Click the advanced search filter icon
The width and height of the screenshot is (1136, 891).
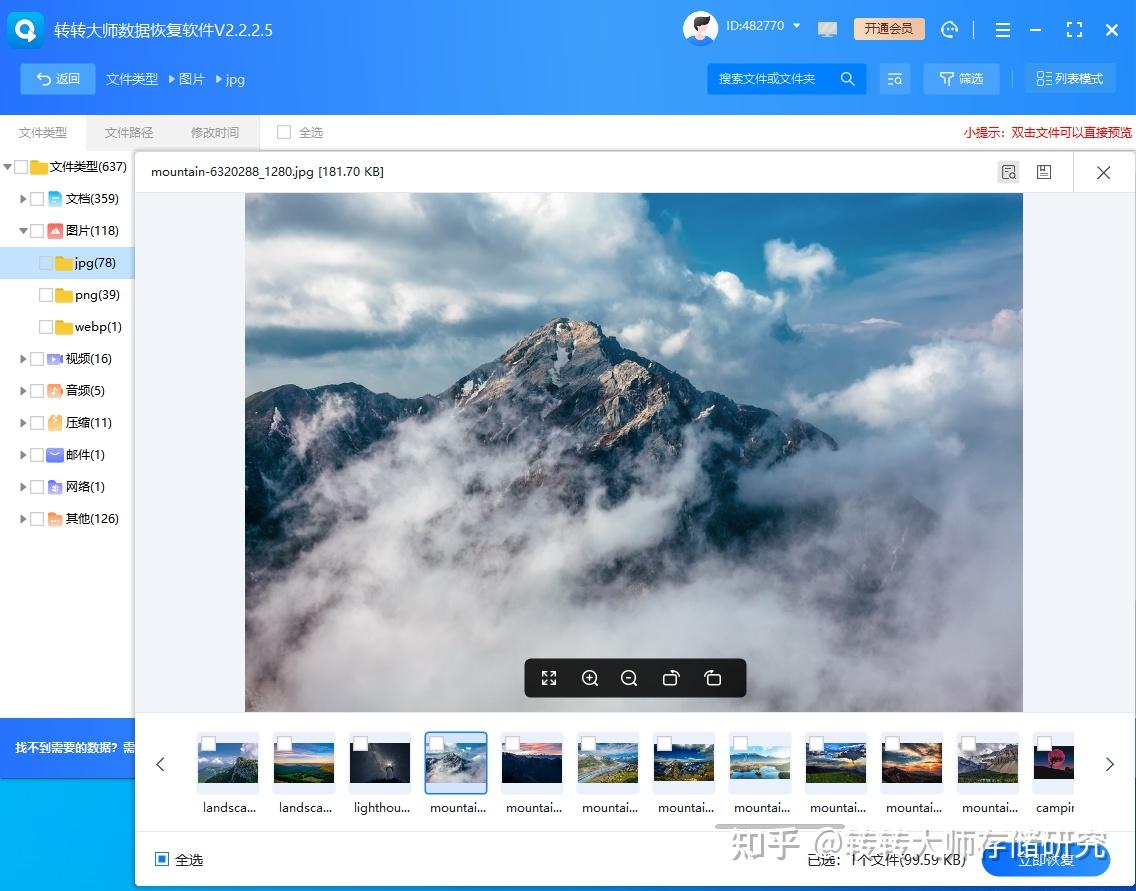click(894, 79)
